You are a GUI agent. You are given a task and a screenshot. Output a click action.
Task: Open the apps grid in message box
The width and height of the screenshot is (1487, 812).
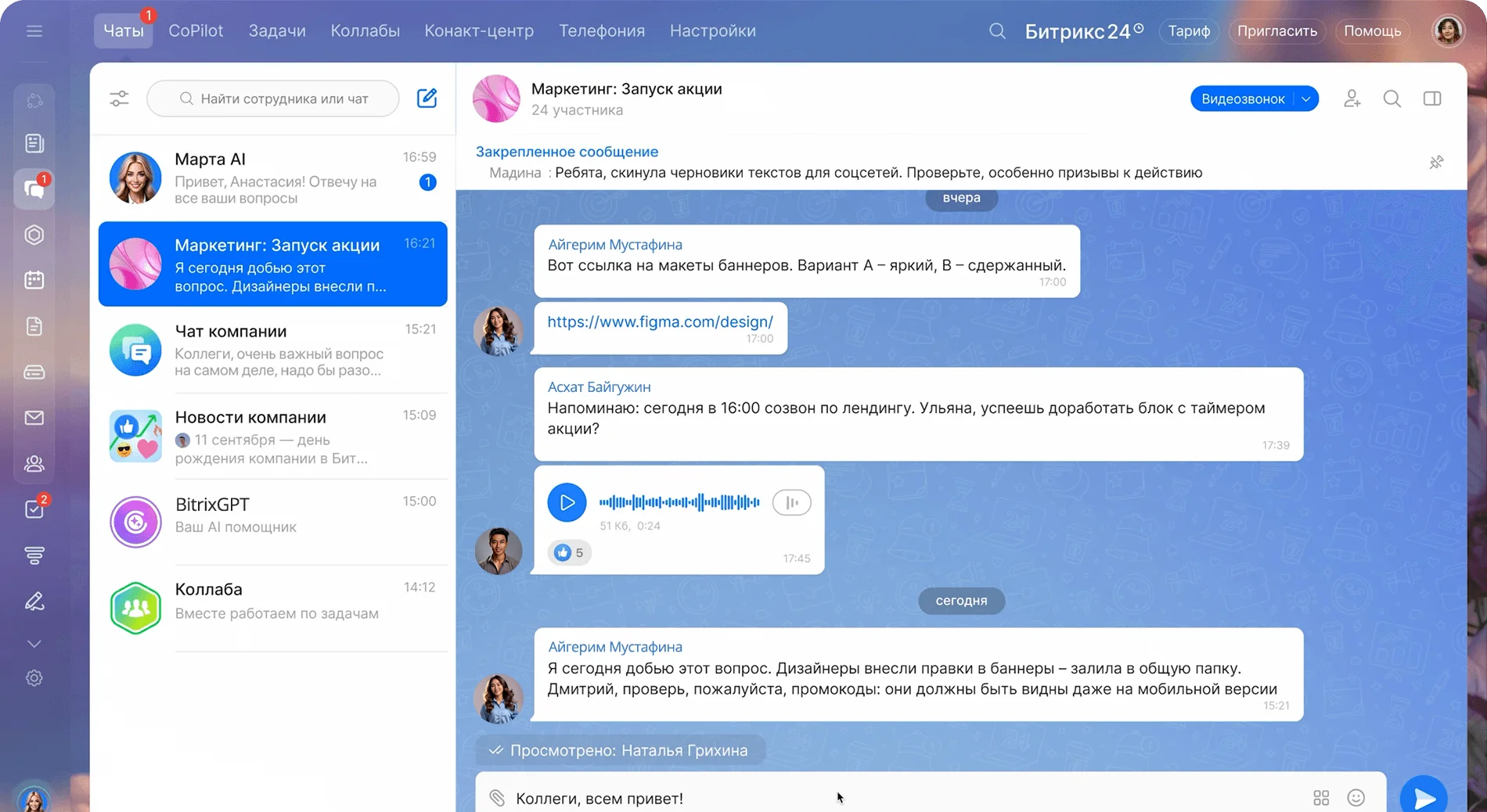(1321, 798)
